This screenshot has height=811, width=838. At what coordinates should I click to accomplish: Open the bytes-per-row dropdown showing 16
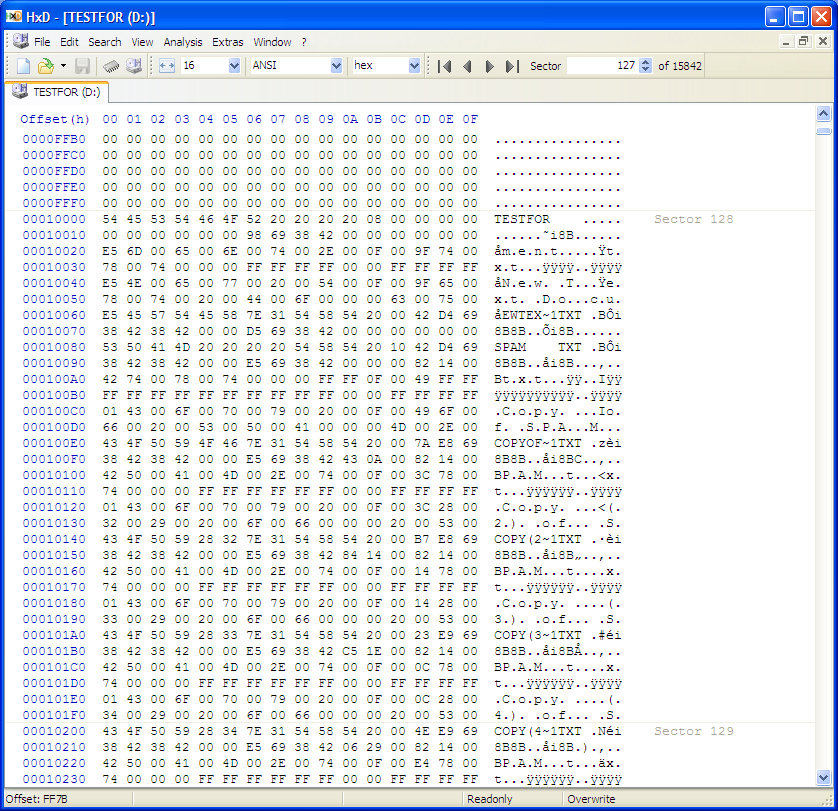pos(234,66)
